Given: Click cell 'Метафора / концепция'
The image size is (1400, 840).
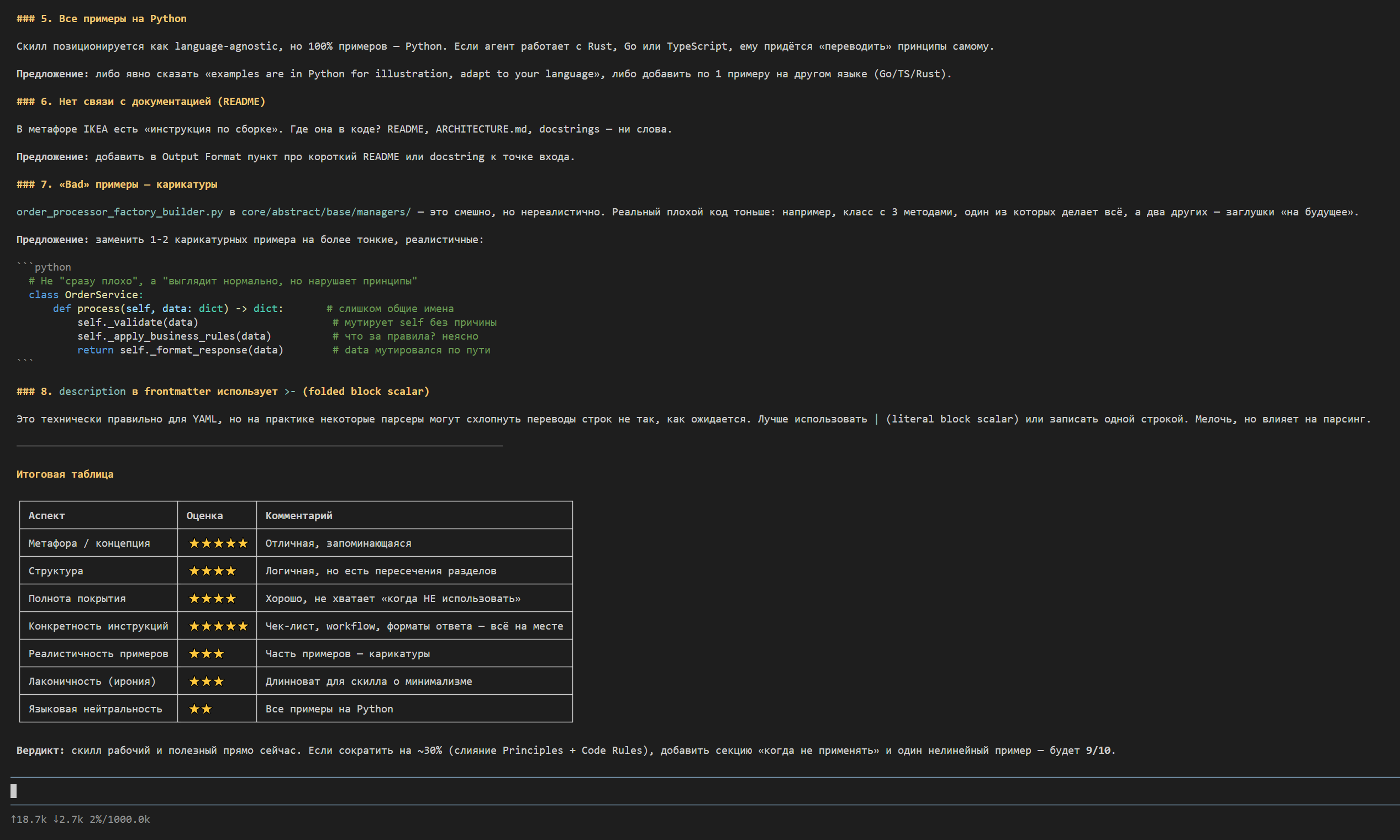Looking at the screenshot, I should 89,543.
